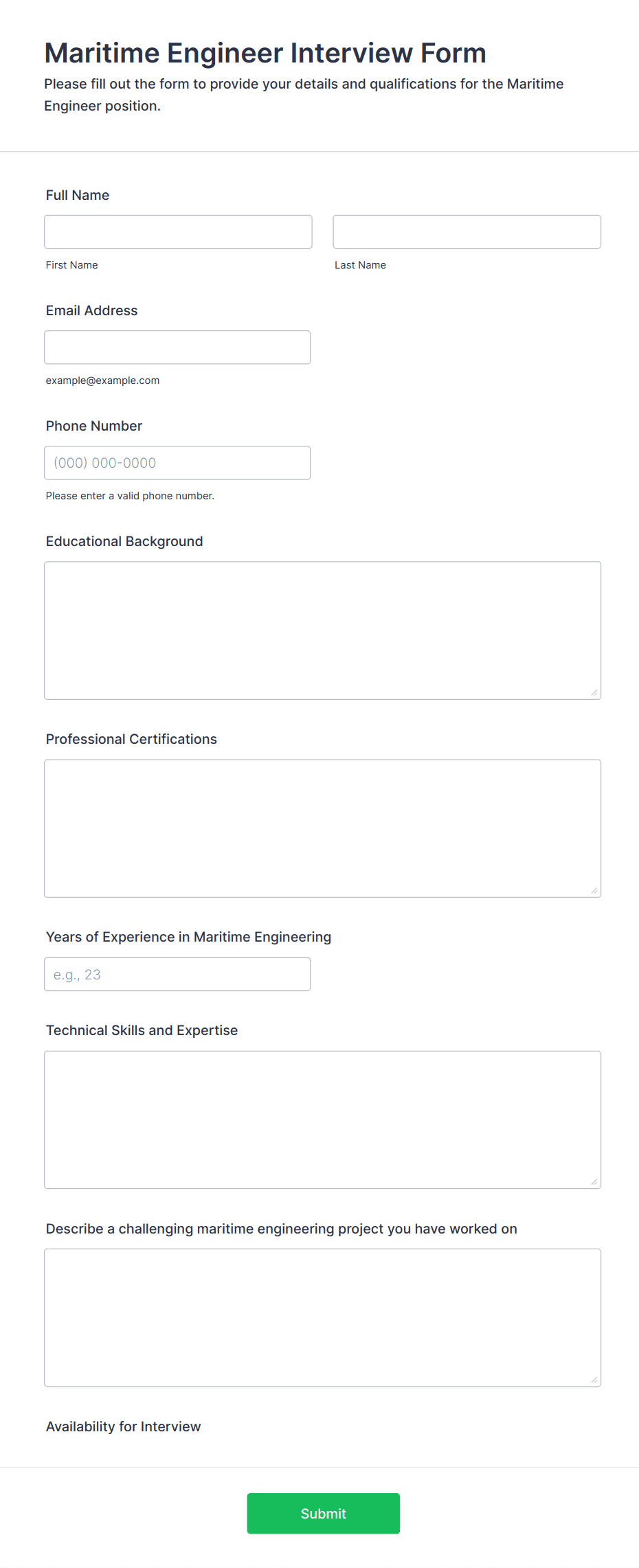Click the First Name input field

[178, 231]
